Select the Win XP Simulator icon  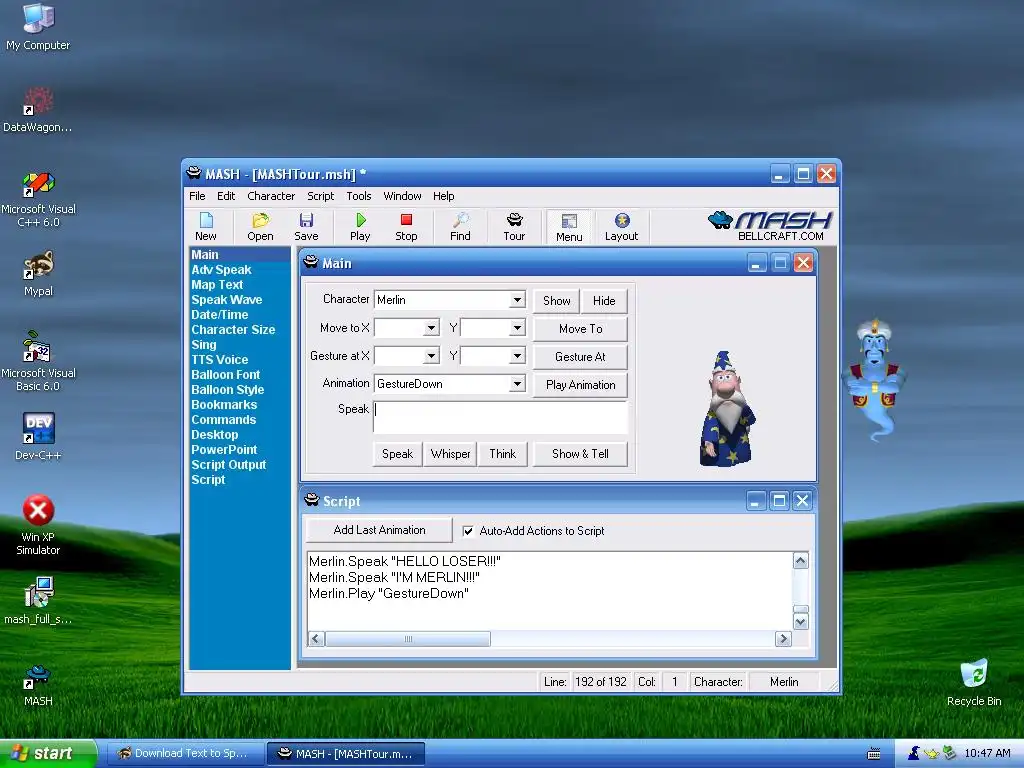point(38,525)
